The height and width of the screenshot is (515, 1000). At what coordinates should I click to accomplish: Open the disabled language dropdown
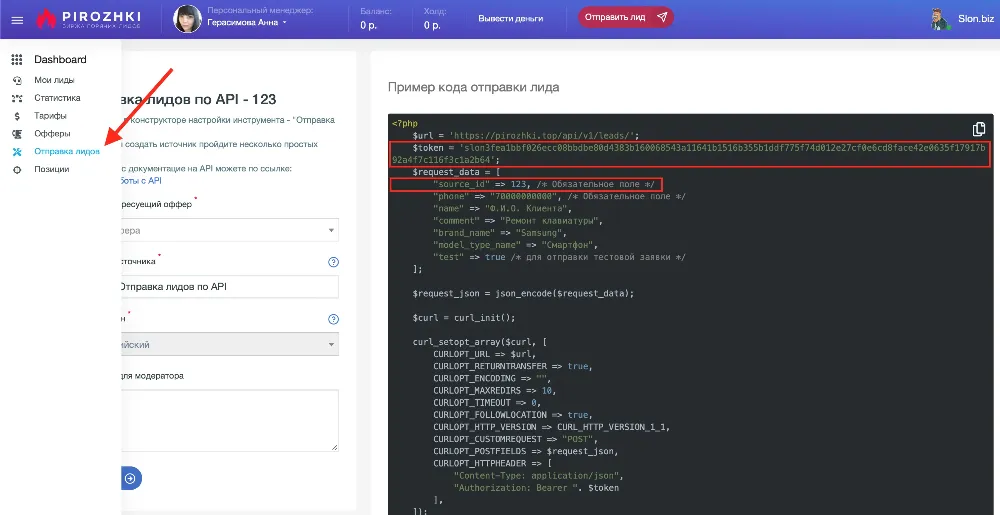coord(230,344)
